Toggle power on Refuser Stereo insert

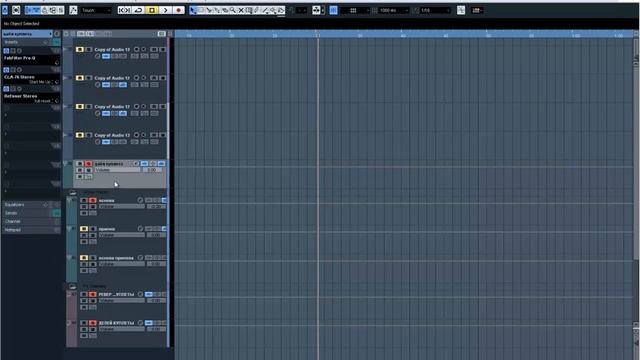click(6, 89)
